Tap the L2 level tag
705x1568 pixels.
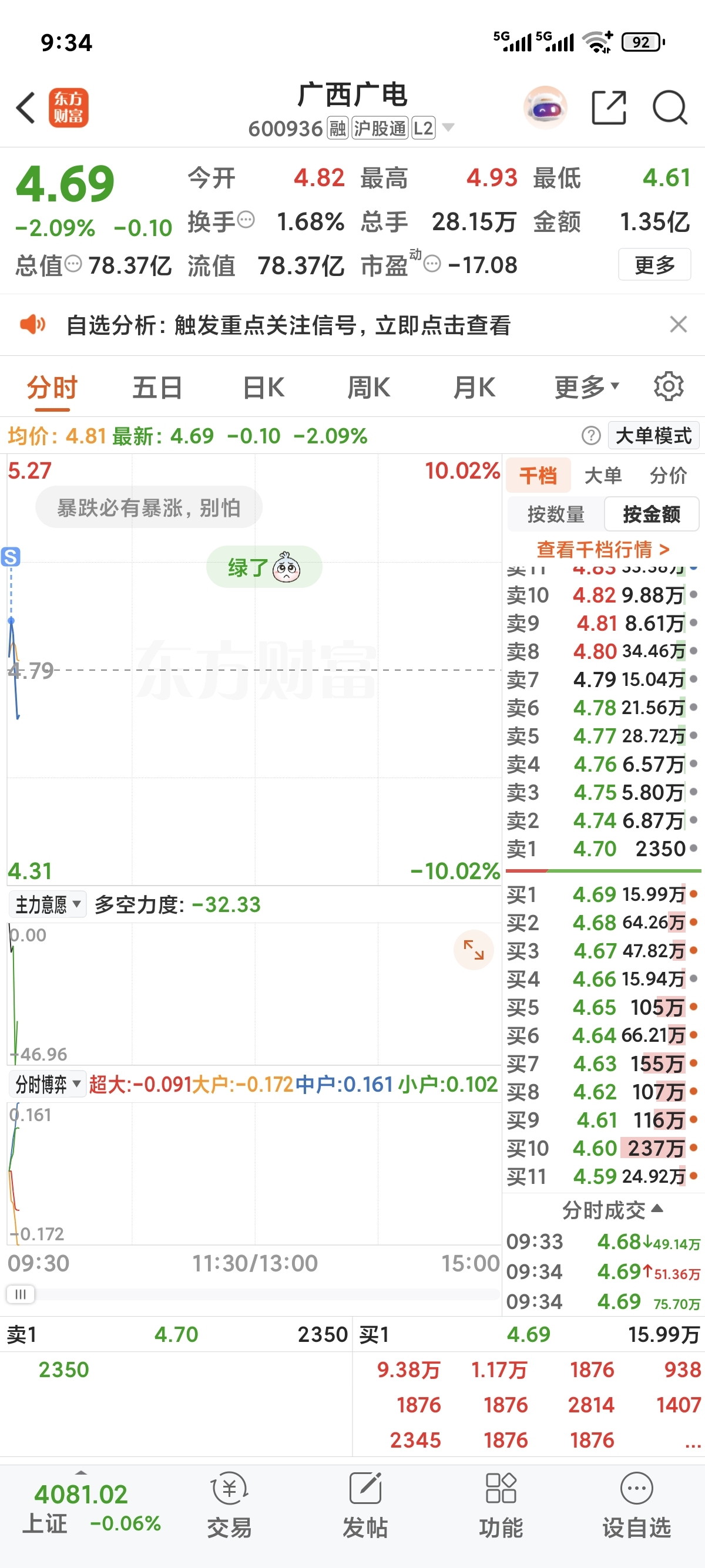coord(423,129)
